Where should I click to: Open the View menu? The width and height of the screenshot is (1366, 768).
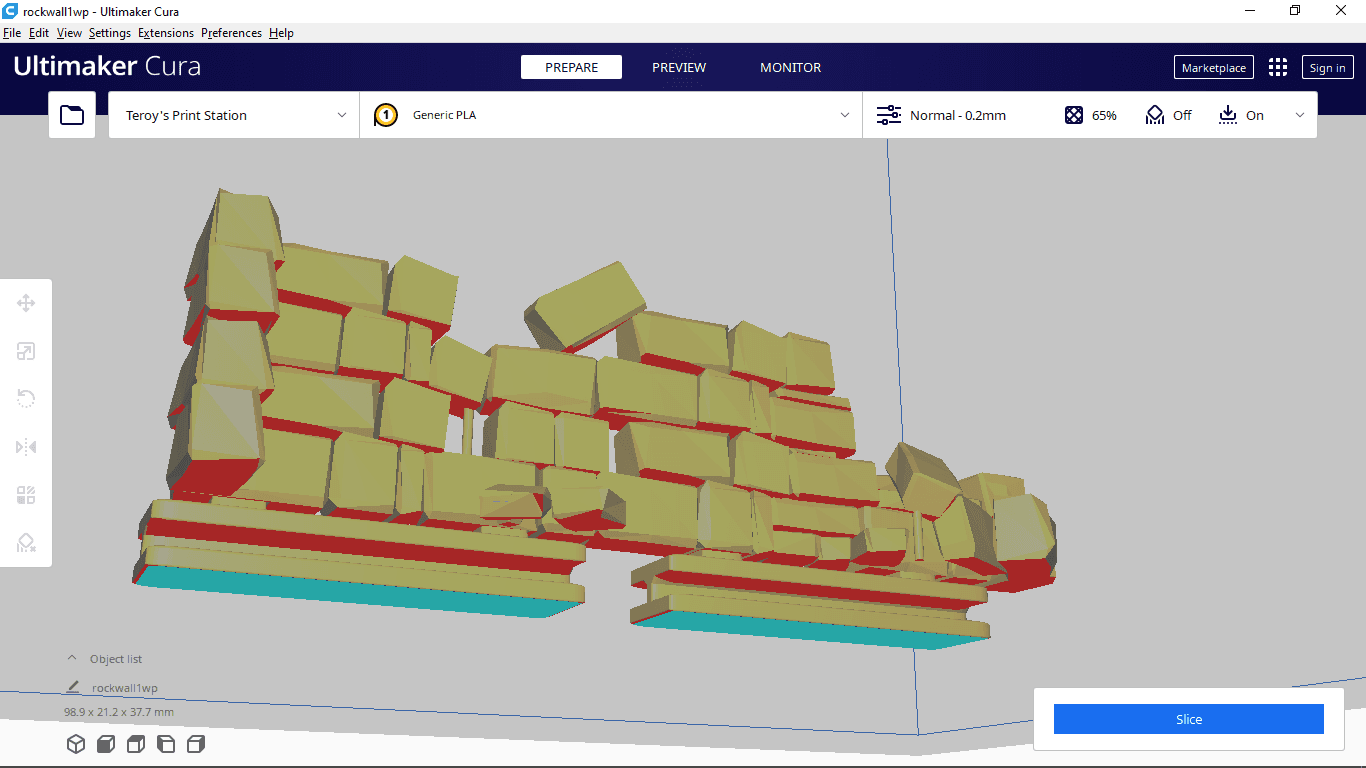pyautogui.click(x=69, y=33)
